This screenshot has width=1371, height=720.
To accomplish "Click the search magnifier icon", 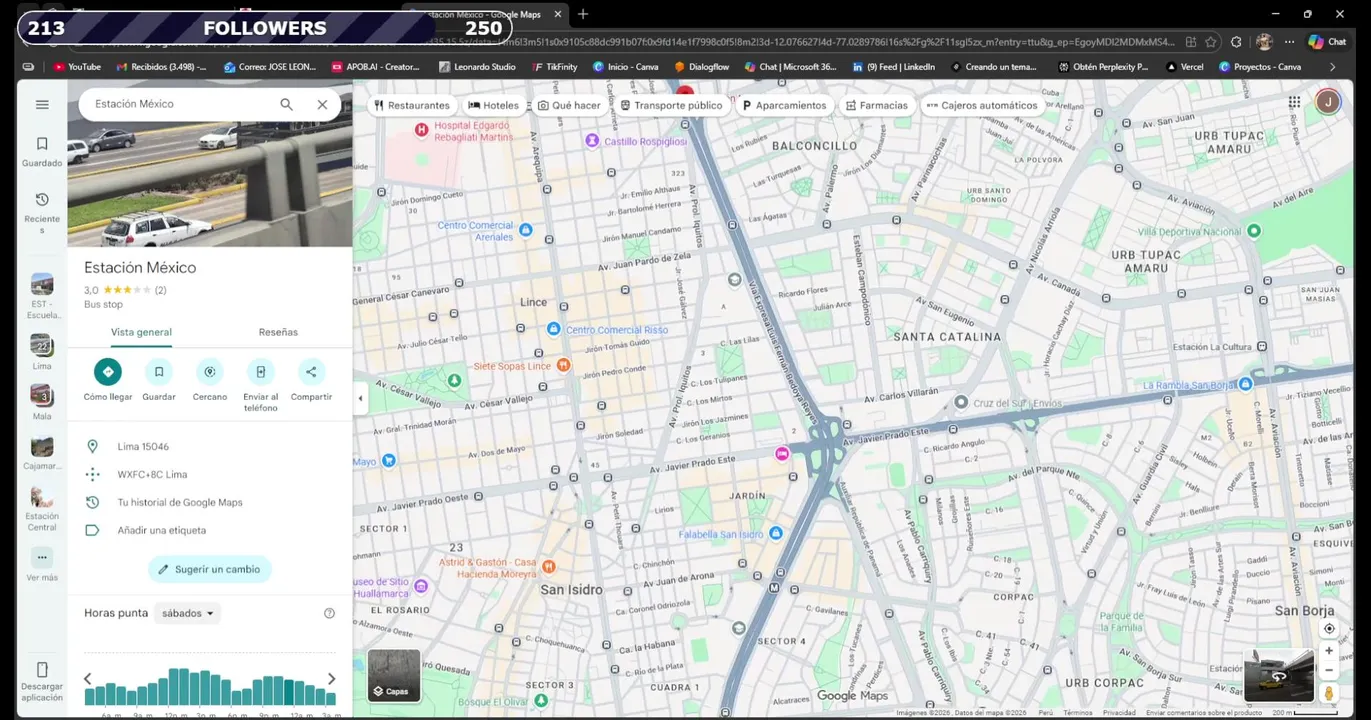I will point(287,104).
